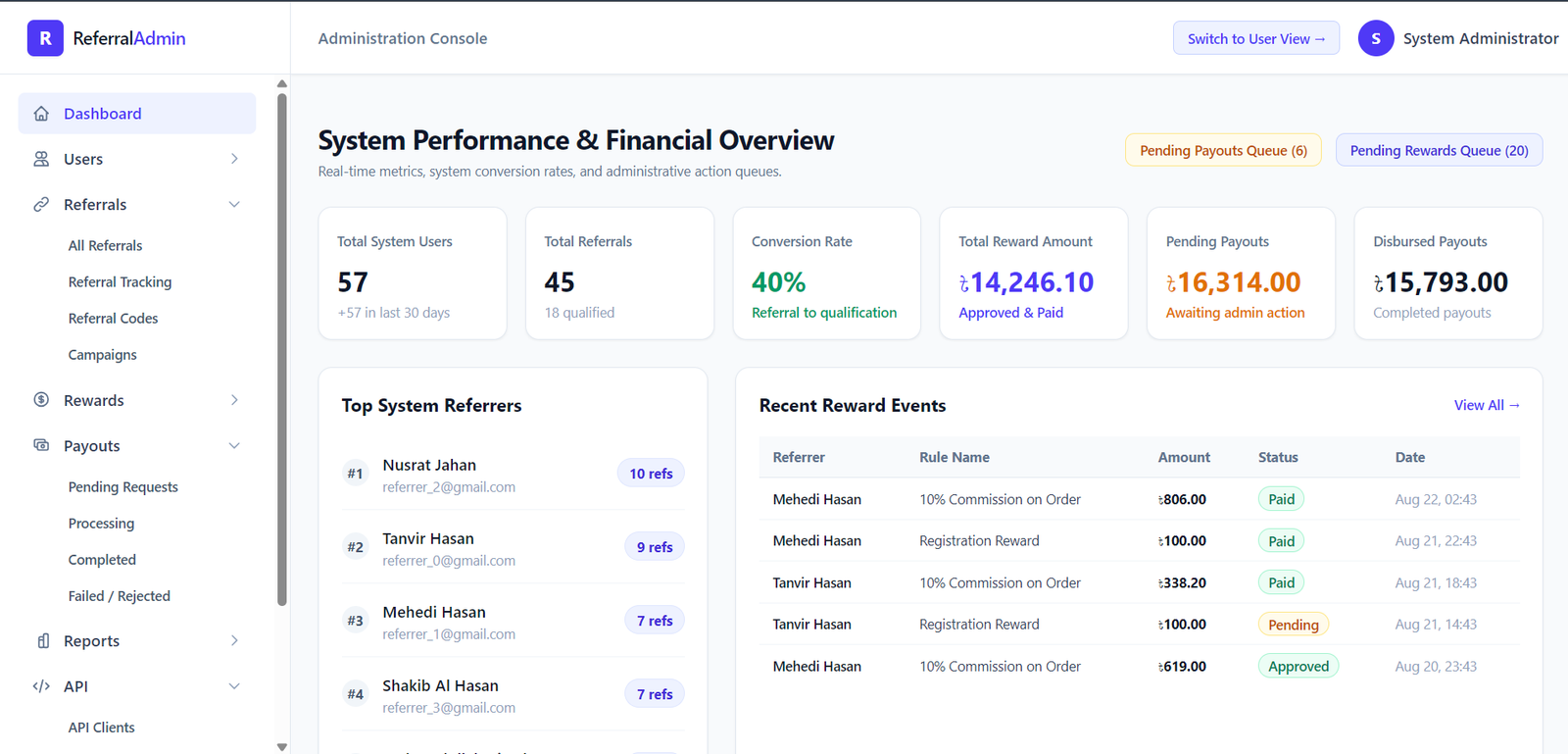
Task: Open API Clients submenu item
Action: pos(101,728)
